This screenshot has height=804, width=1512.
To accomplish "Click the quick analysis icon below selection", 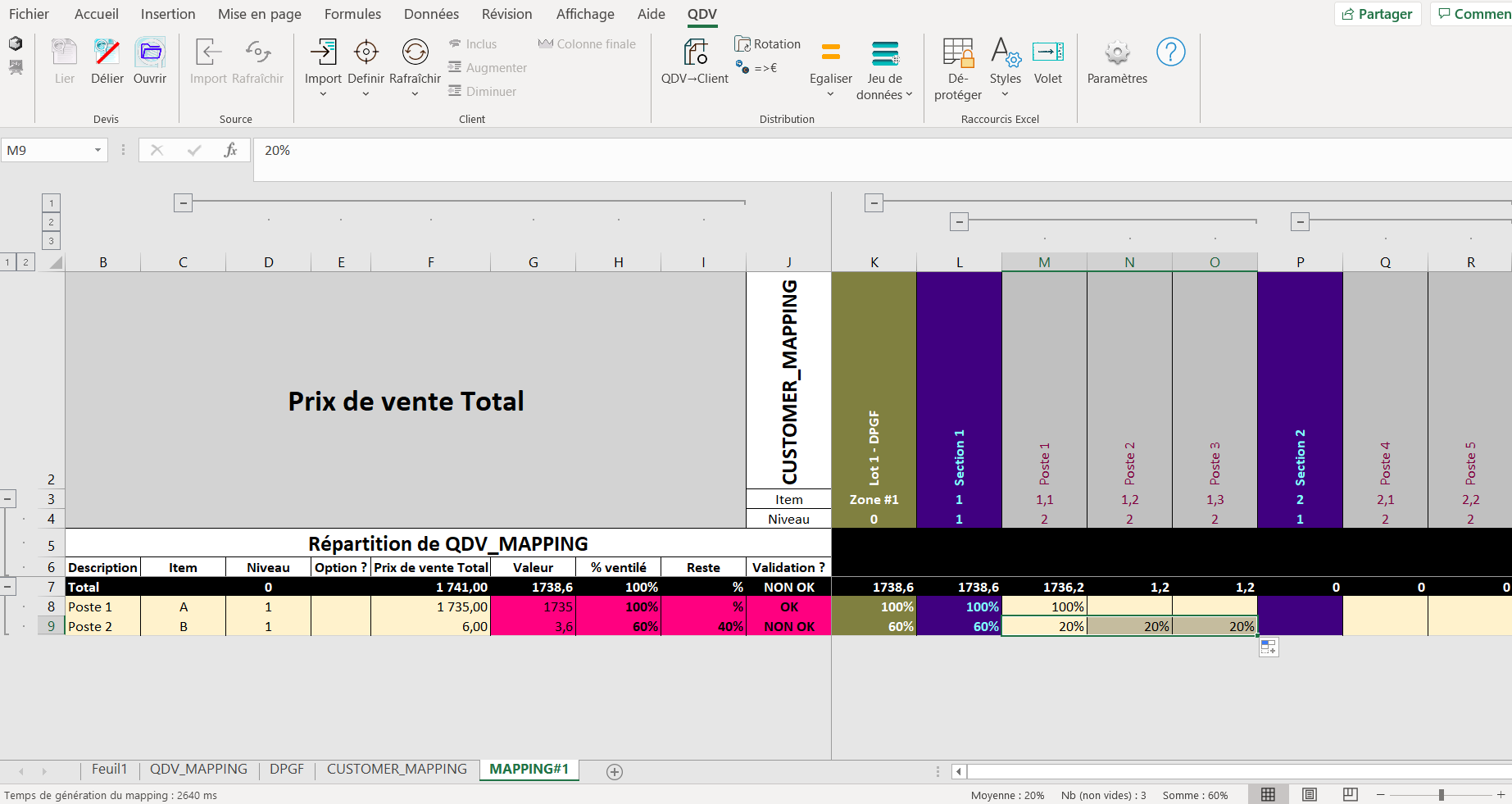I will pos(1269,647).
